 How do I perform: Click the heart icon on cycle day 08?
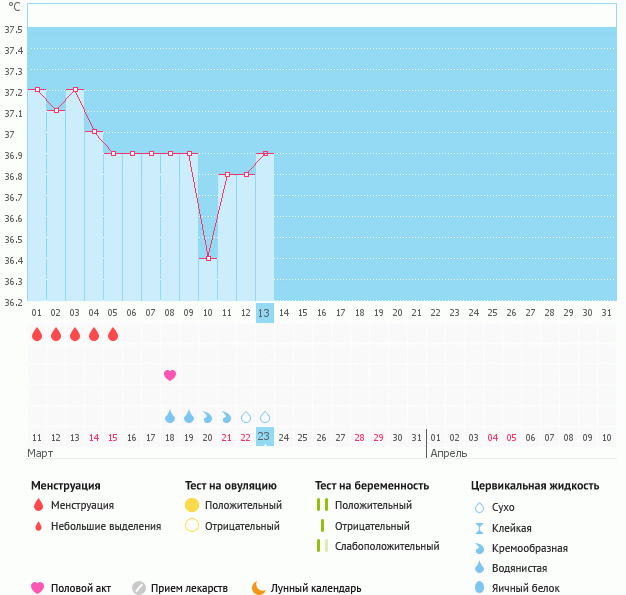170,375
